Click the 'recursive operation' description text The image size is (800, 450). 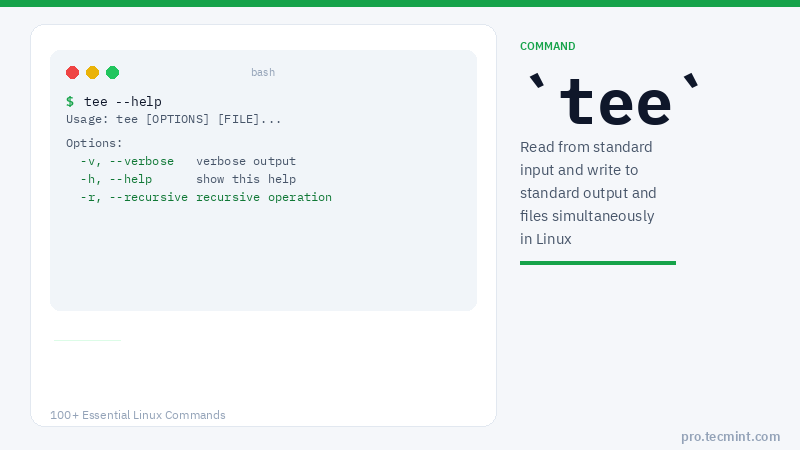[264, 197]
